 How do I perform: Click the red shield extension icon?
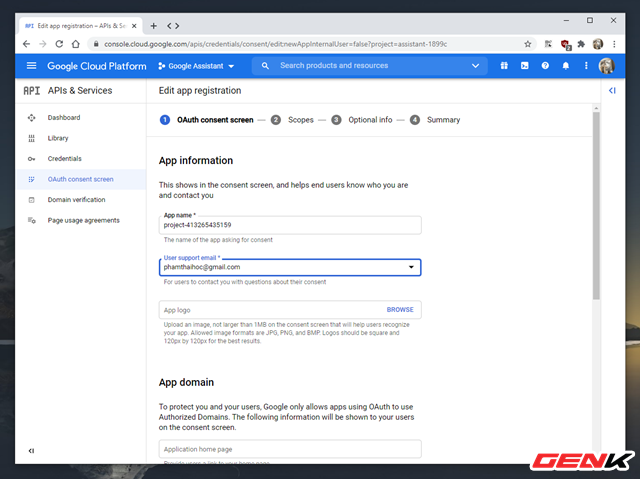(565, 44)
